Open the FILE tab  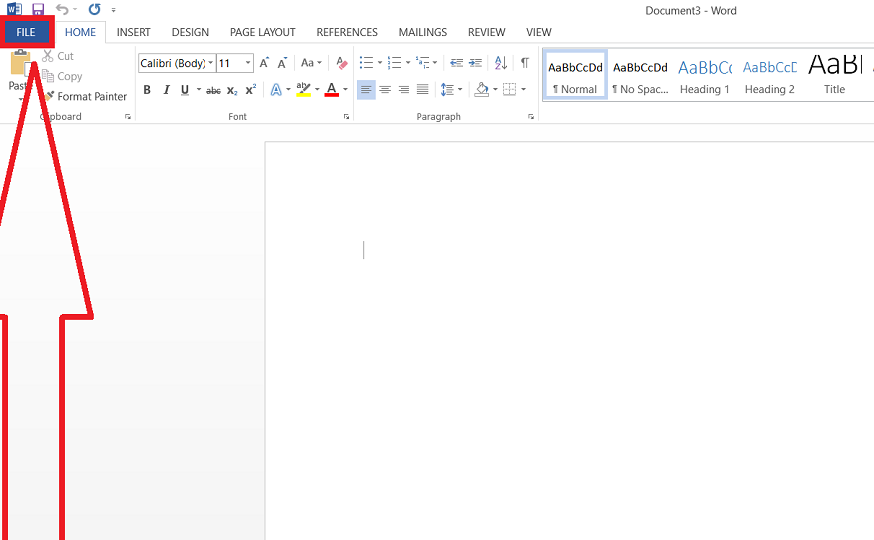pyautogui.click(x=26, y=32)
